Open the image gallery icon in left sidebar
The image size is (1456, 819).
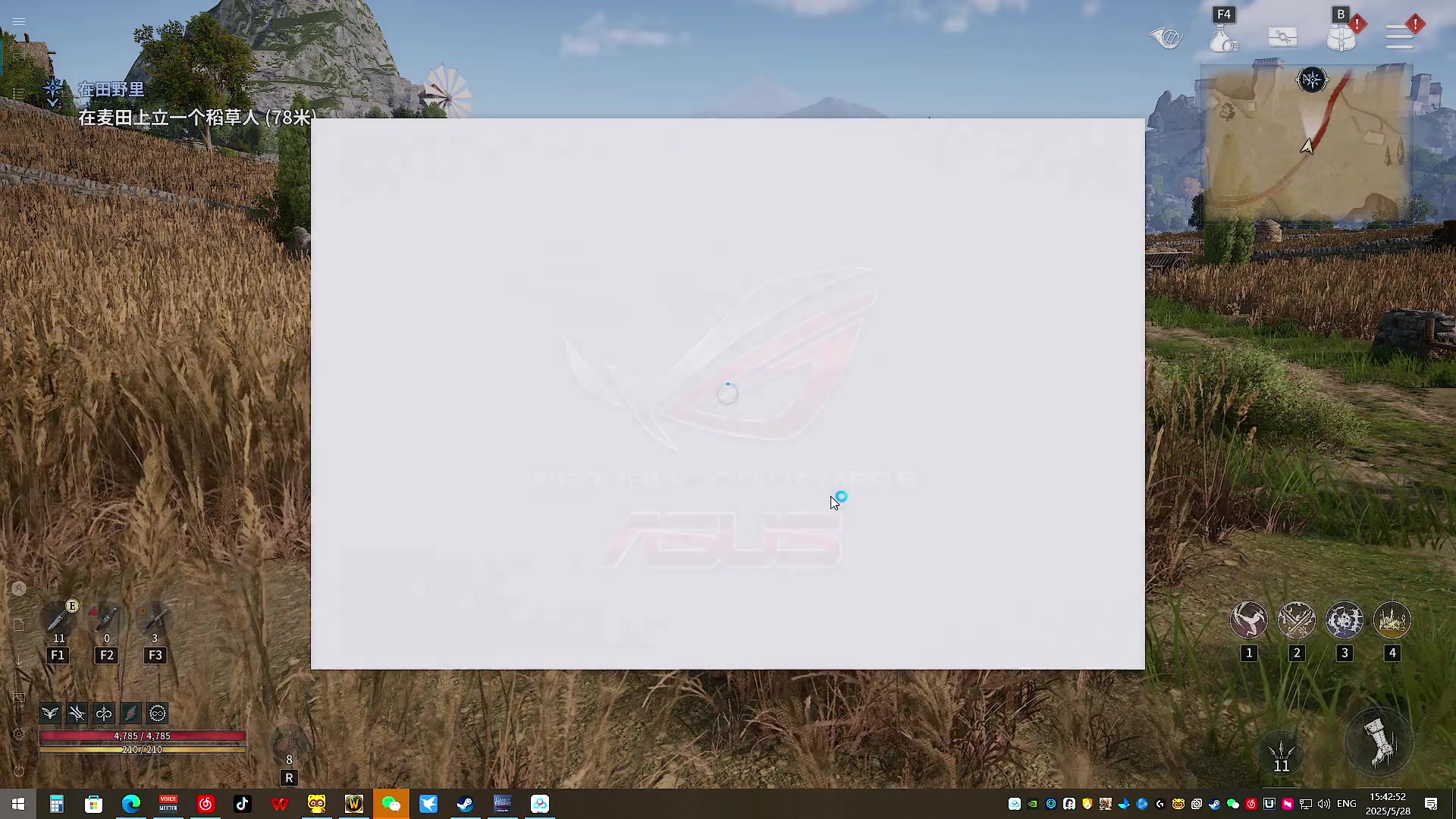coord(19,698)
